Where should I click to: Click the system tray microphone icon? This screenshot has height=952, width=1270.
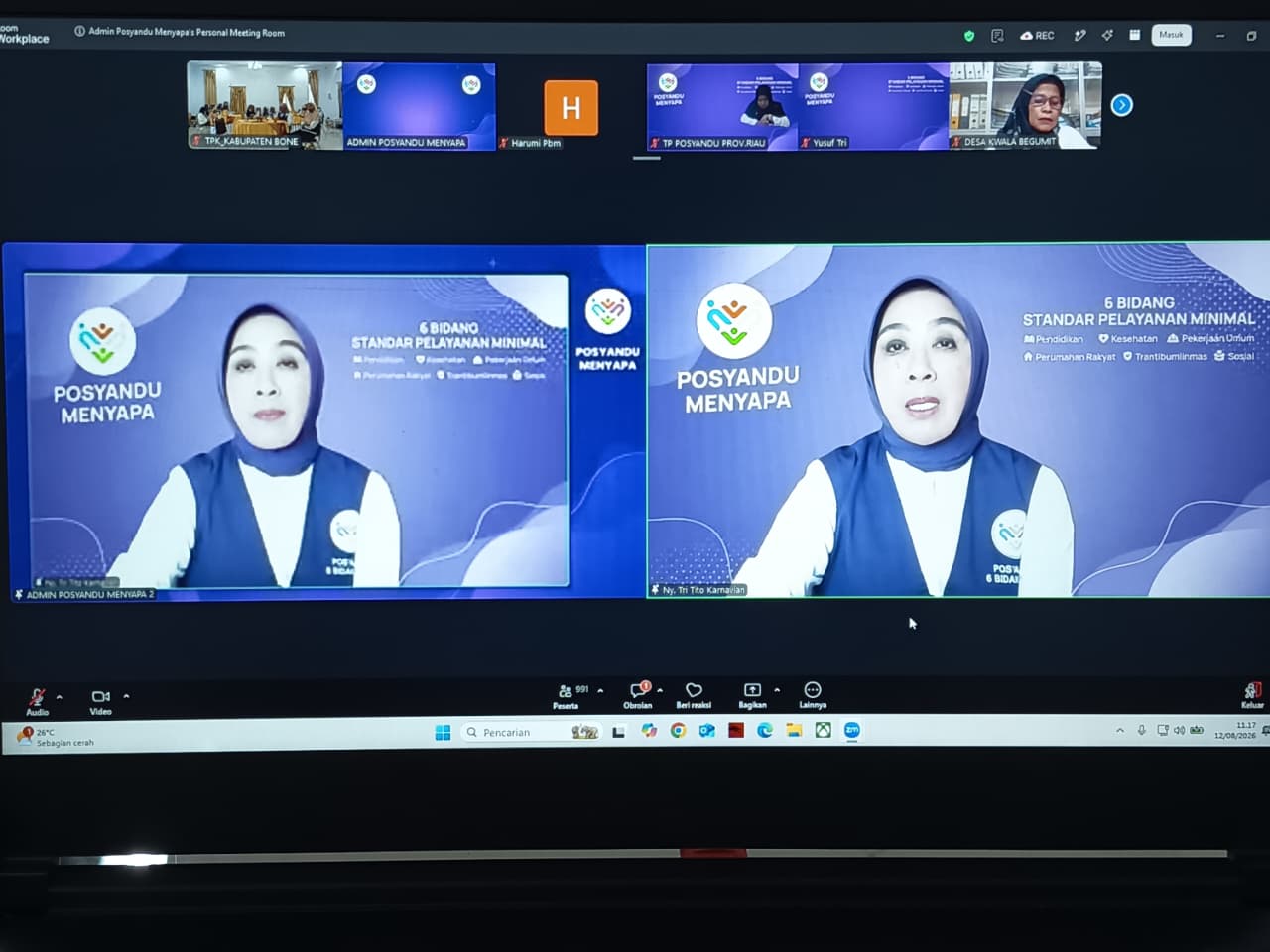[1142, 731]
